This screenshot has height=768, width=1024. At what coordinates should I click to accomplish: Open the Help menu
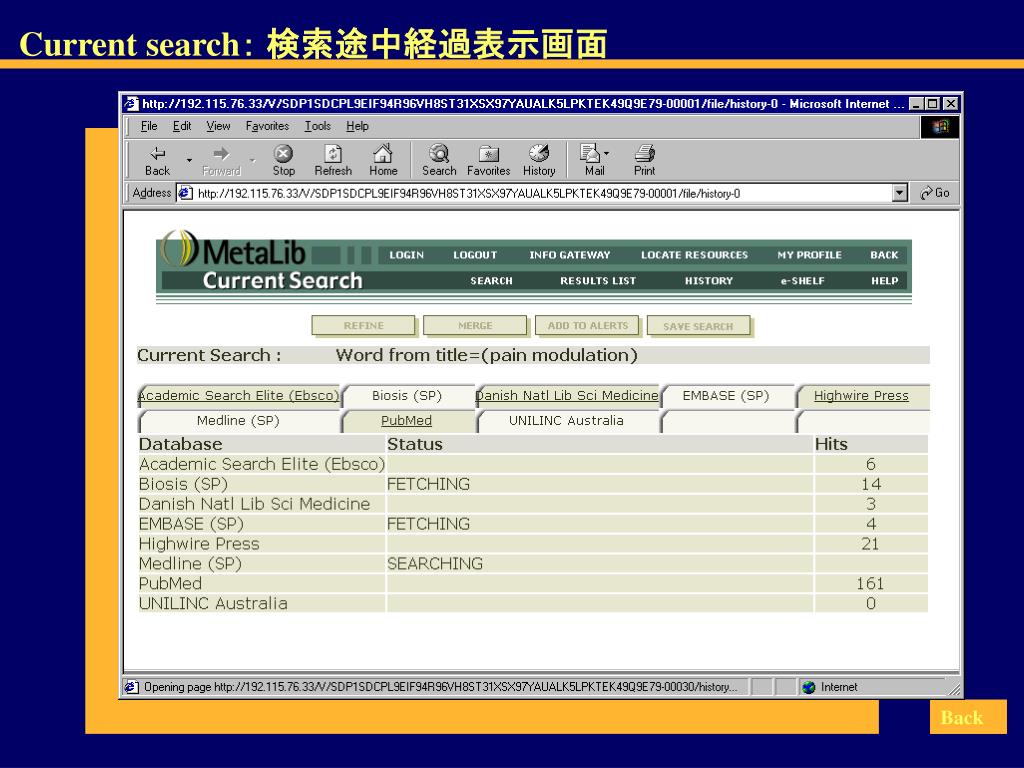[x=357, y=126]
